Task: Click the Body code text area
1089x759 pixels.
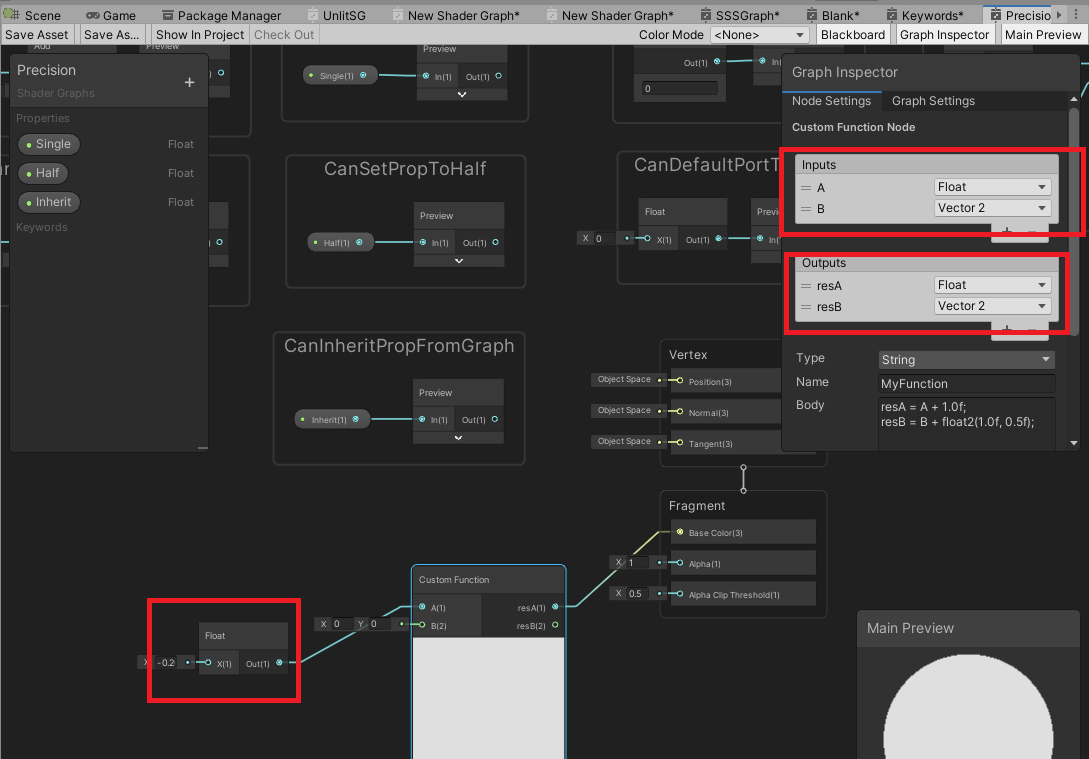Action: [x=966, y=423]
